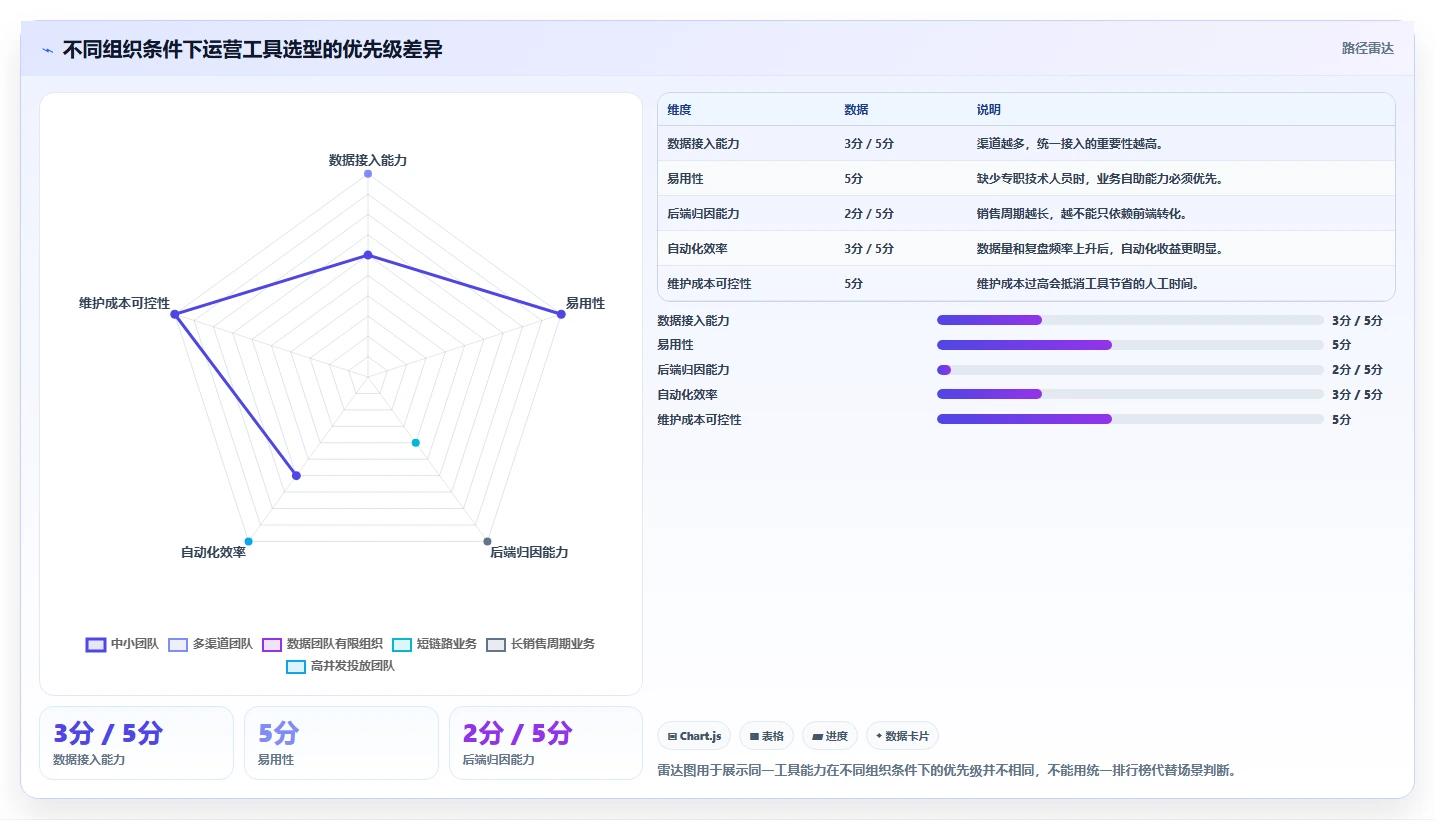Click the 自动化效率 progress bar
This screenshot has width=1435, height=820.
click(x=1130, y=394)
